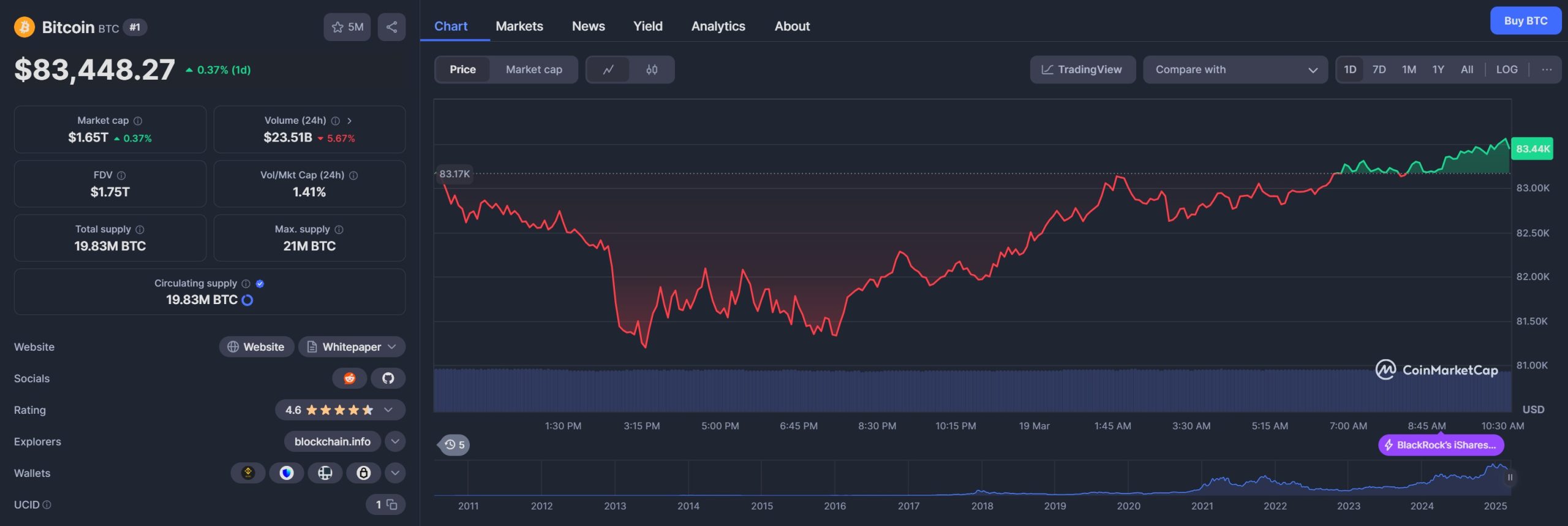Expand the 4.6 rating dropdown
Image resolution: width=1568 pixels, height=526 pixels.
pyautogui.click(x=388, y=410)
